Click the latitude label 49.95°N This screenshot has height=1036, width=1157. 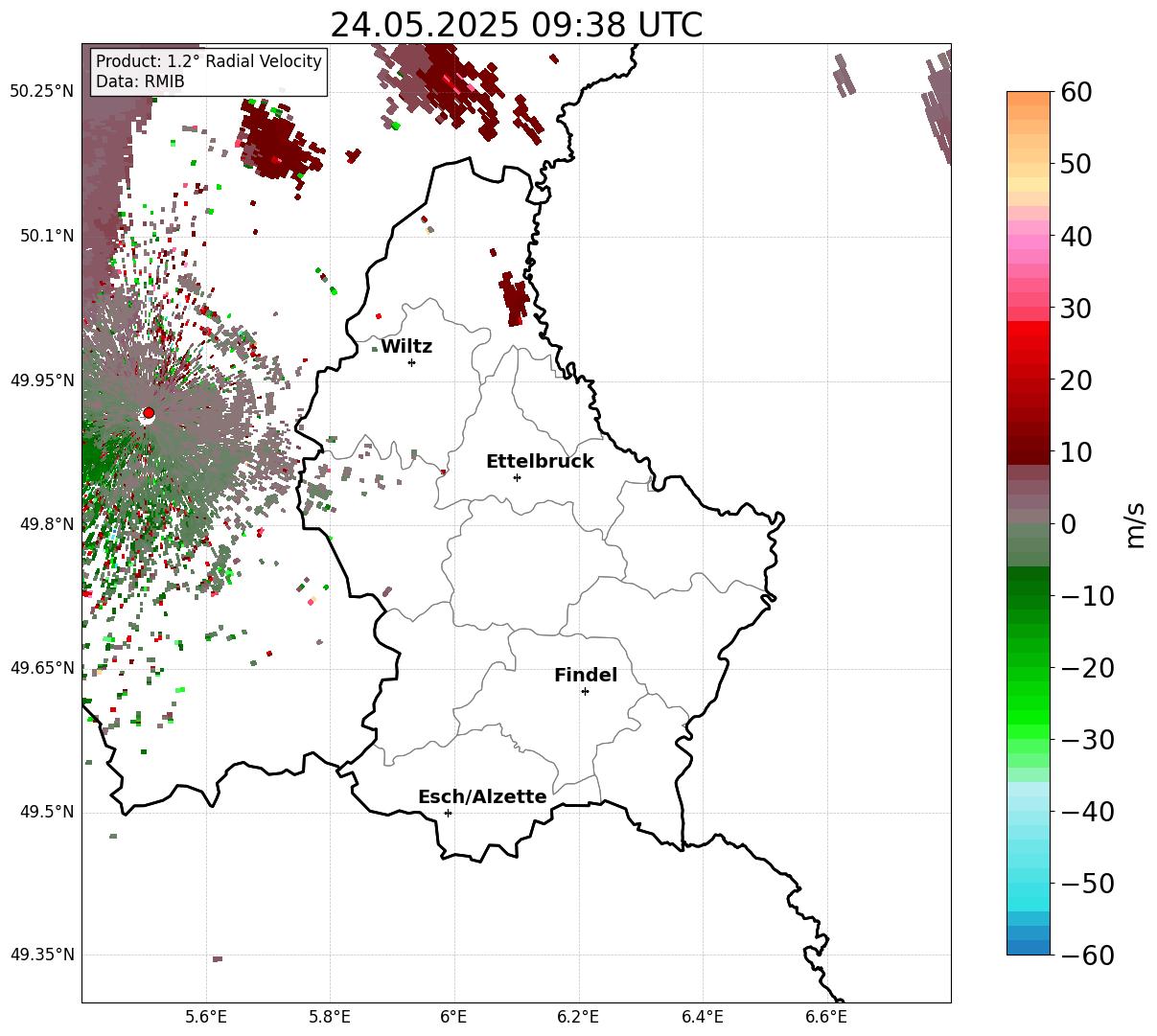41,380
